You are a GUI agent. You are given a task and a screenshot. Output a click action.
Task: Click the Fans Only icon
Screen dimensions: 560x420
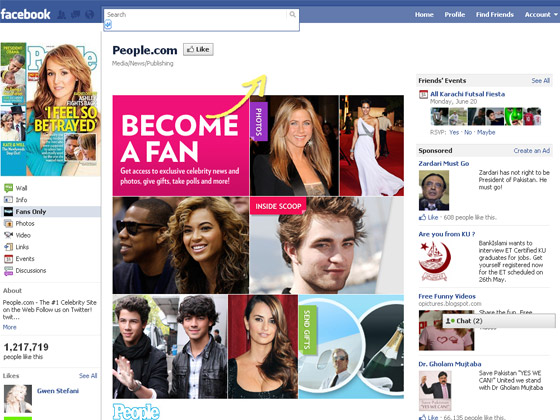pos(8,211)
